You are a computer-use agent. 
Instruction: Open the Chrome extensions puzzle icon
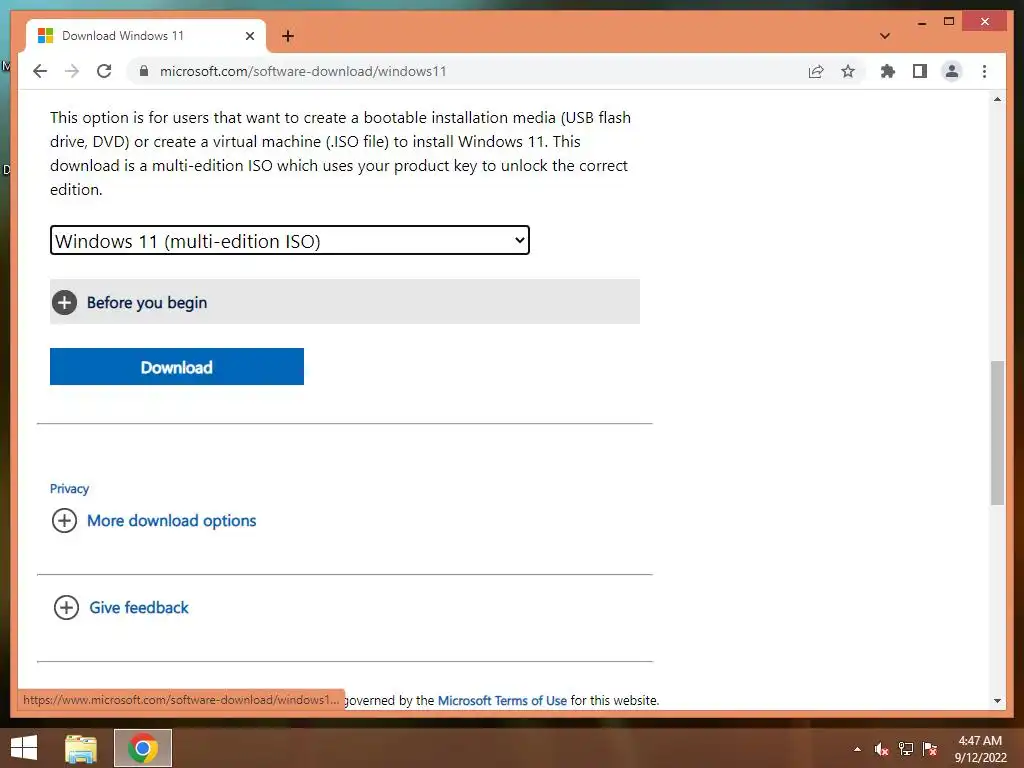pyautogui.click(x=888, y=71)
